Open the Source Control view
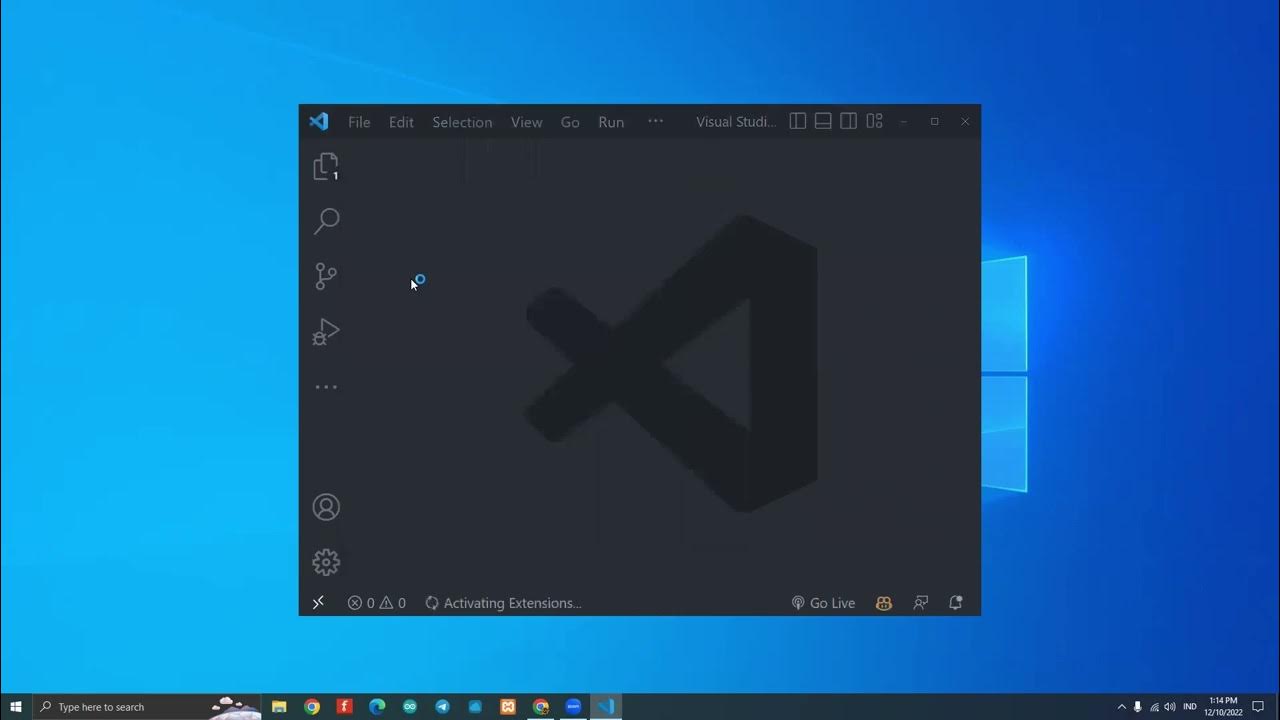Viewport: 1280px width, 720px height. (326, 276)
